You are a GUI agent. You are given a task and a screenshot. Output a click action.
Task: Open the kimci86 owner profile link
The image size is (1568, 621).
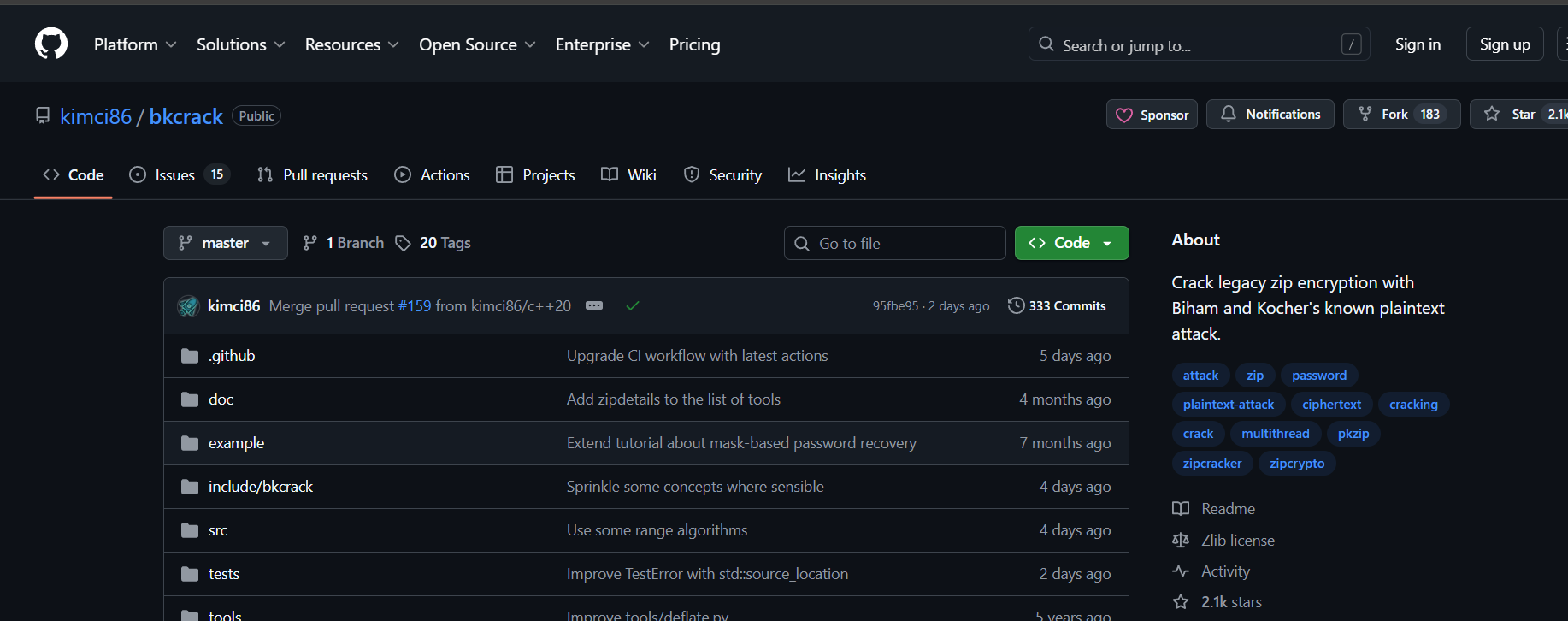point(96,116)
